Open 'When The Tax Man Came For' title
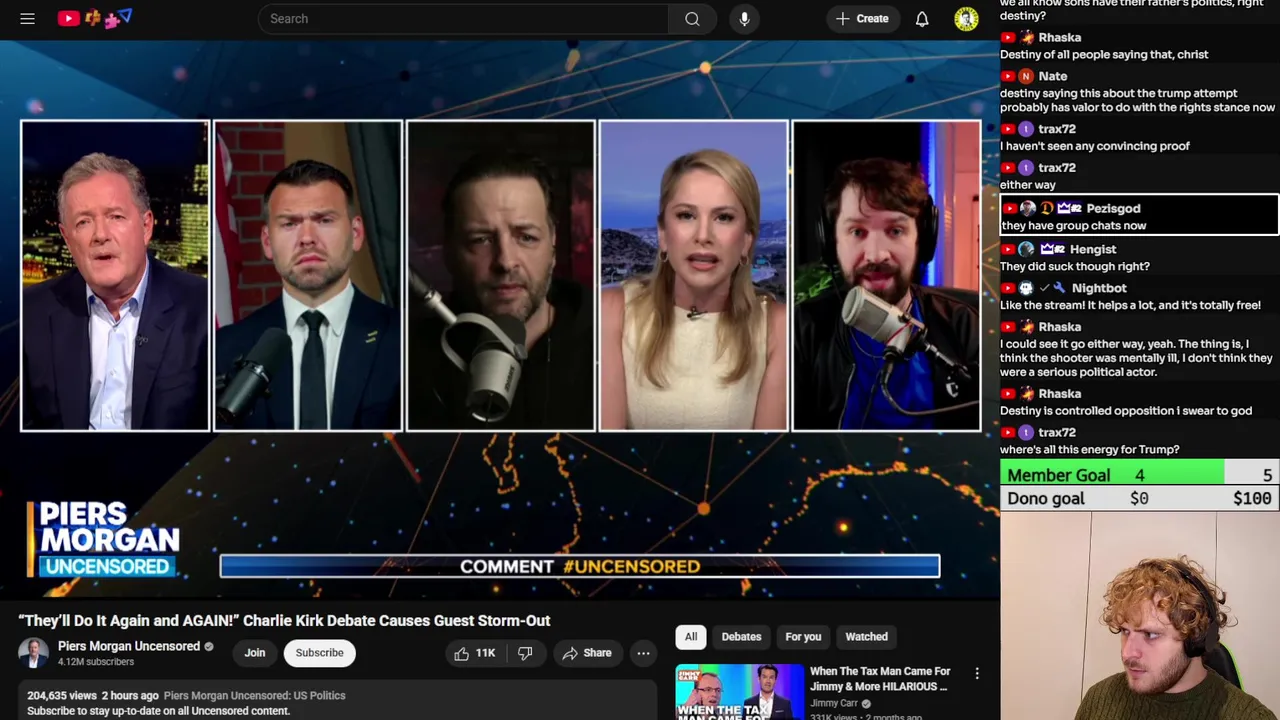 click(x=880, y=678)
